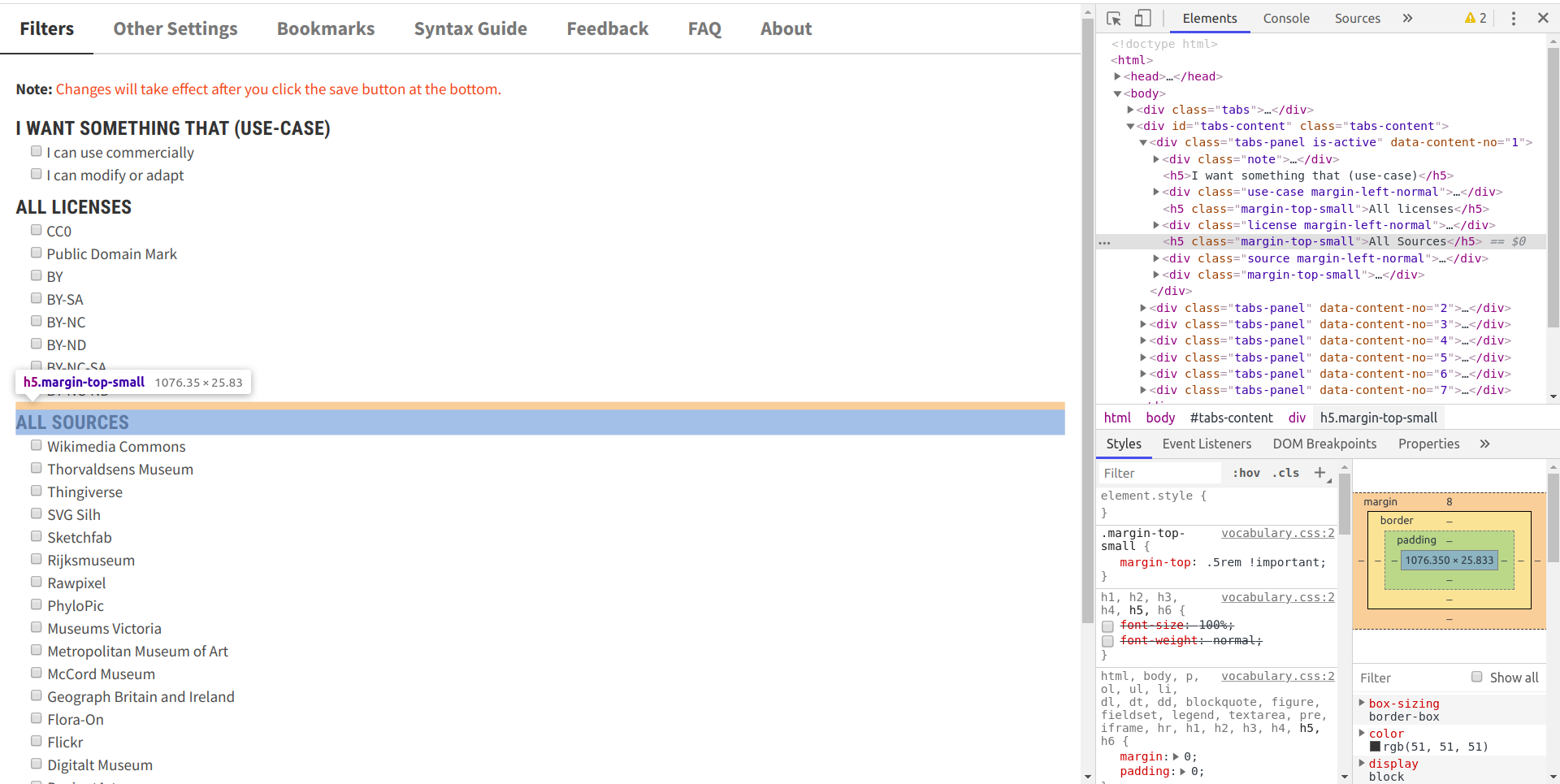Image resolution: width=1560 pixels, height=784 pixels.
Task: Click inside the Styles filter field
Action: click(1159, 473)
